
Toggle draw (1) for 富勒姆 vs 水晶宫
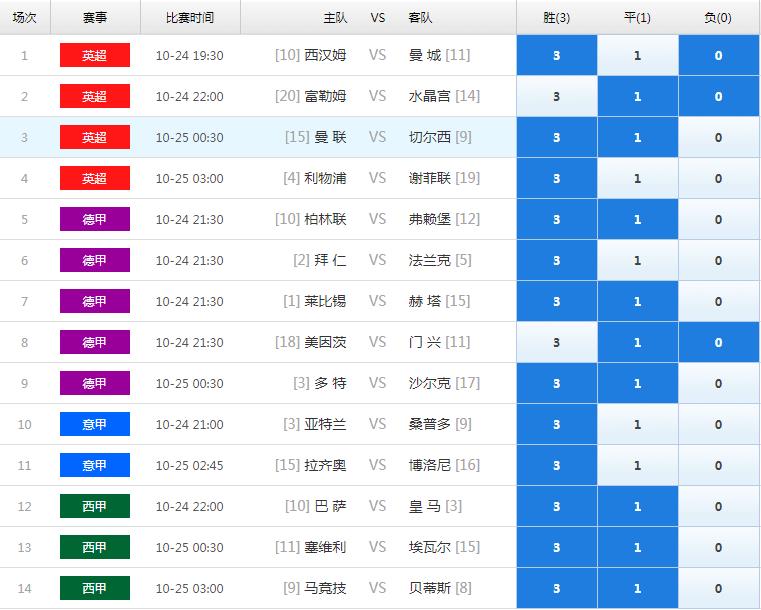(638, 96)
